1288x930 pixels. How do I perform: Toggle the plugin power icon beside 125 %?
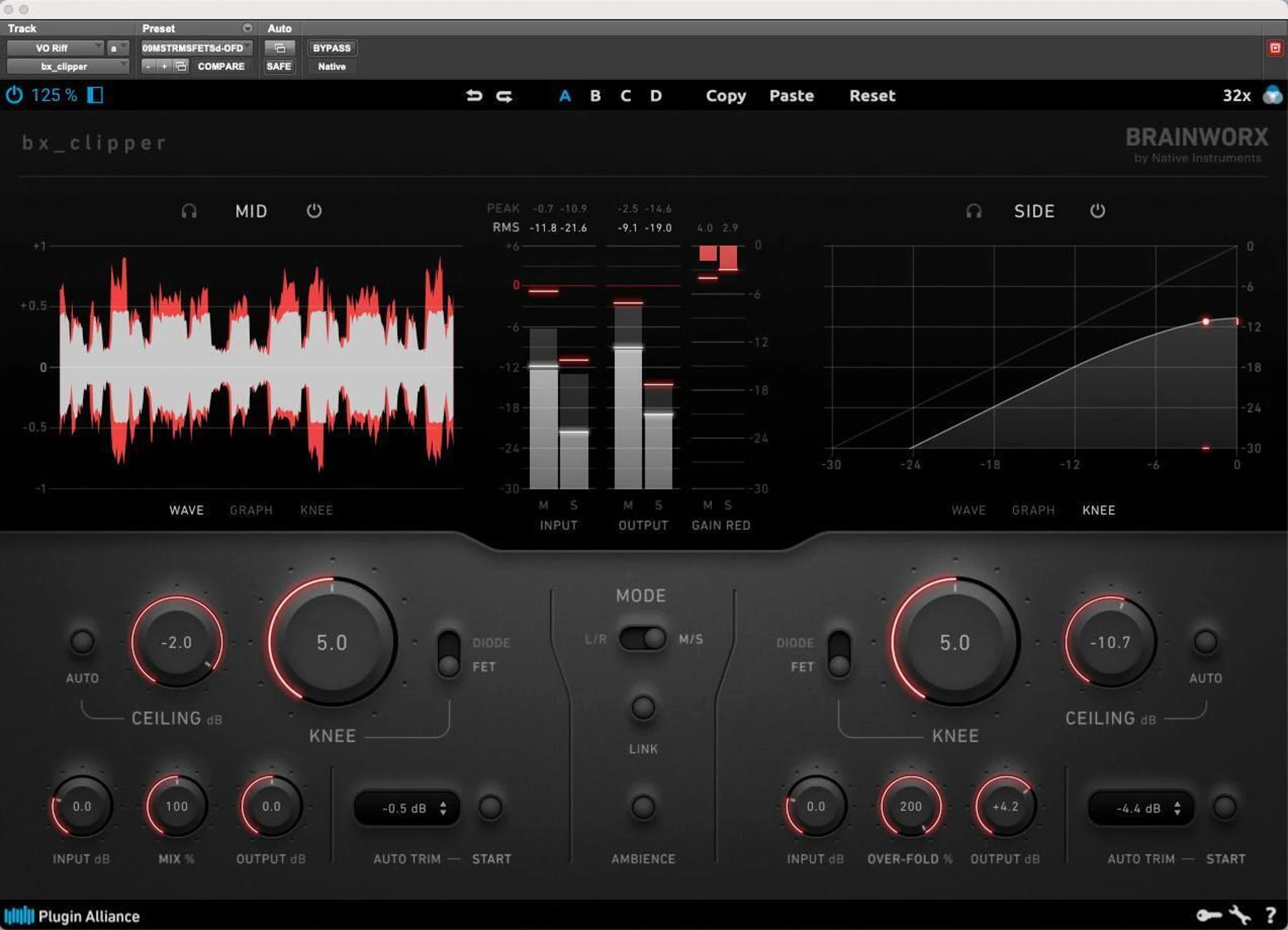click(x=14, y=94)
